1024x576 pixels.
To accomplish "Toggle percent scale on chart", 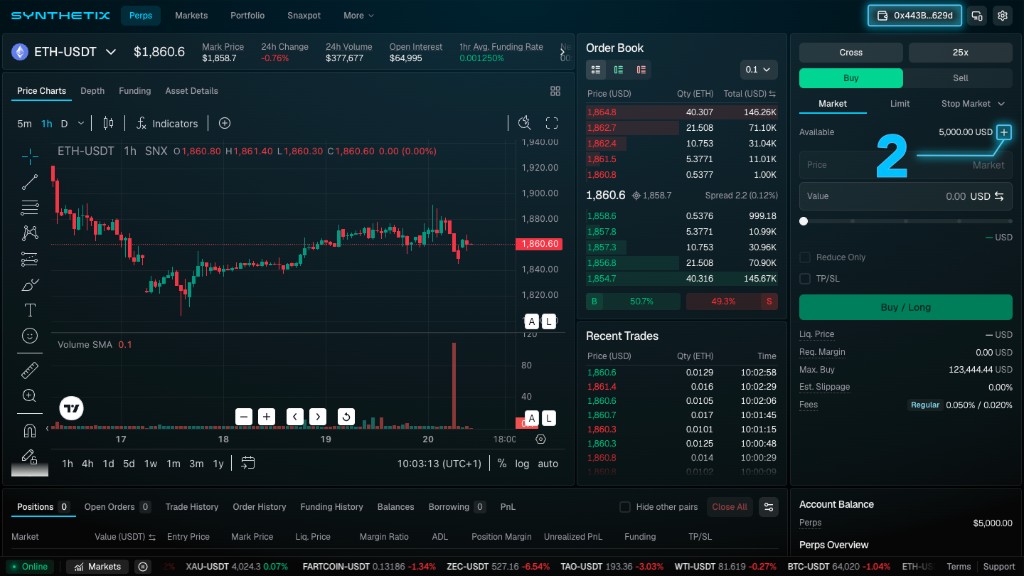I will pos(502,463).
